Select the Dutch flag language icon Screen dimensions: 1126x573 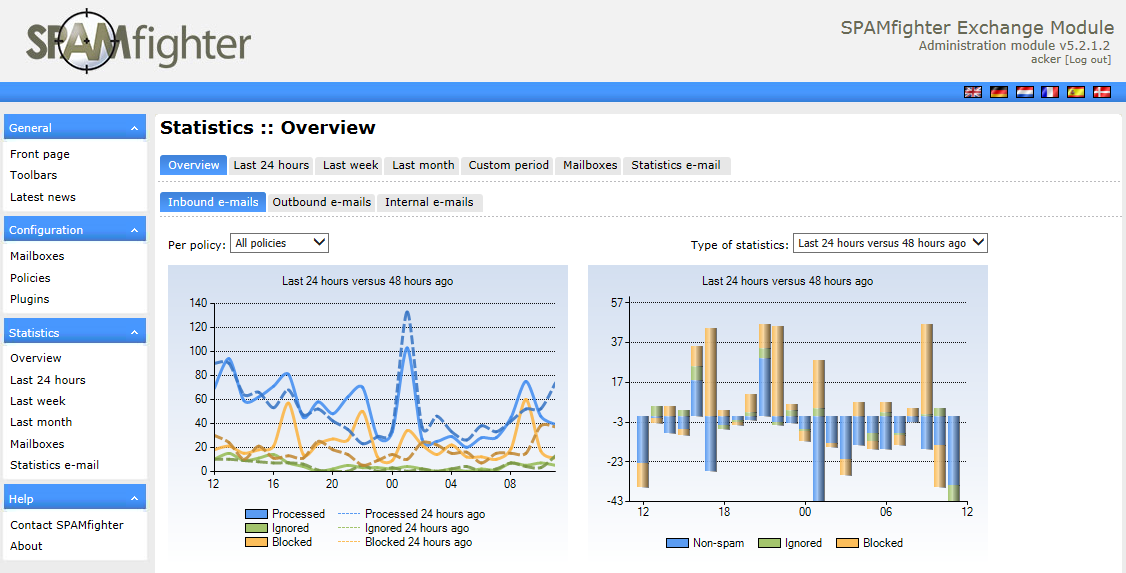coord(1024,92)
